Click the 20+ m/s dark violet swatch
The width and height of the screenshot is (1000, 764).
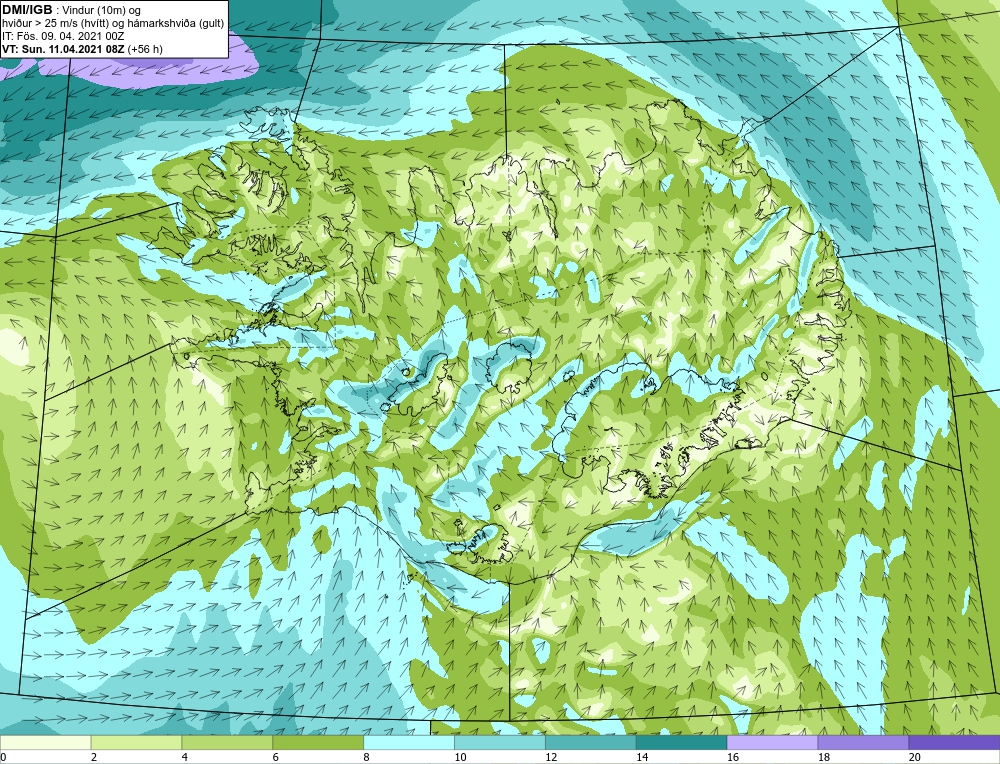(x=954, y=742)
